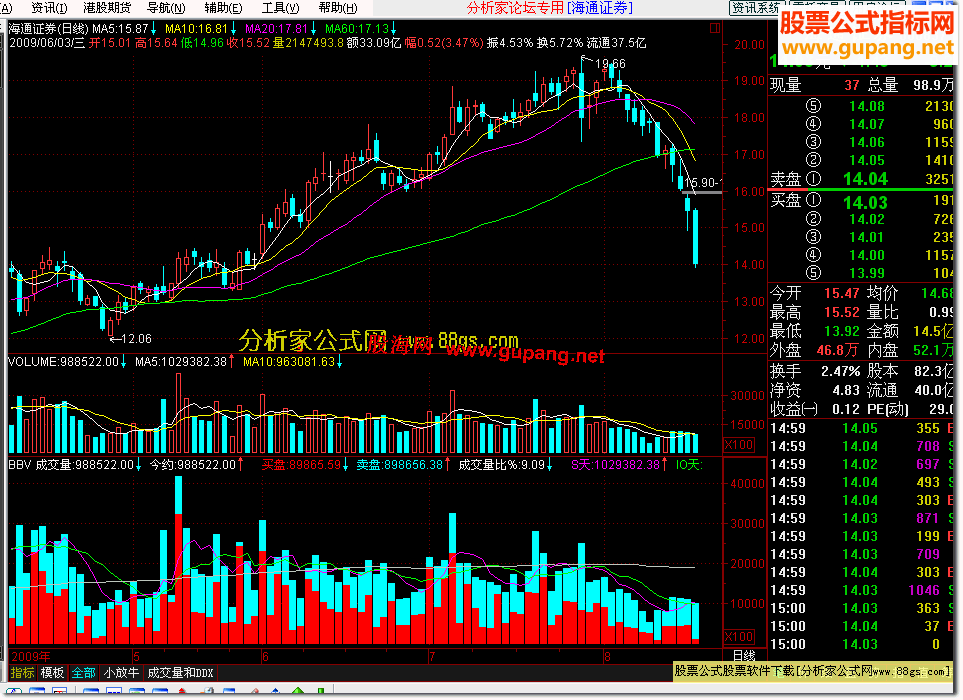Click the 12.06 low price marker
This screenshot has height=700, width=963.
[136, 339]
